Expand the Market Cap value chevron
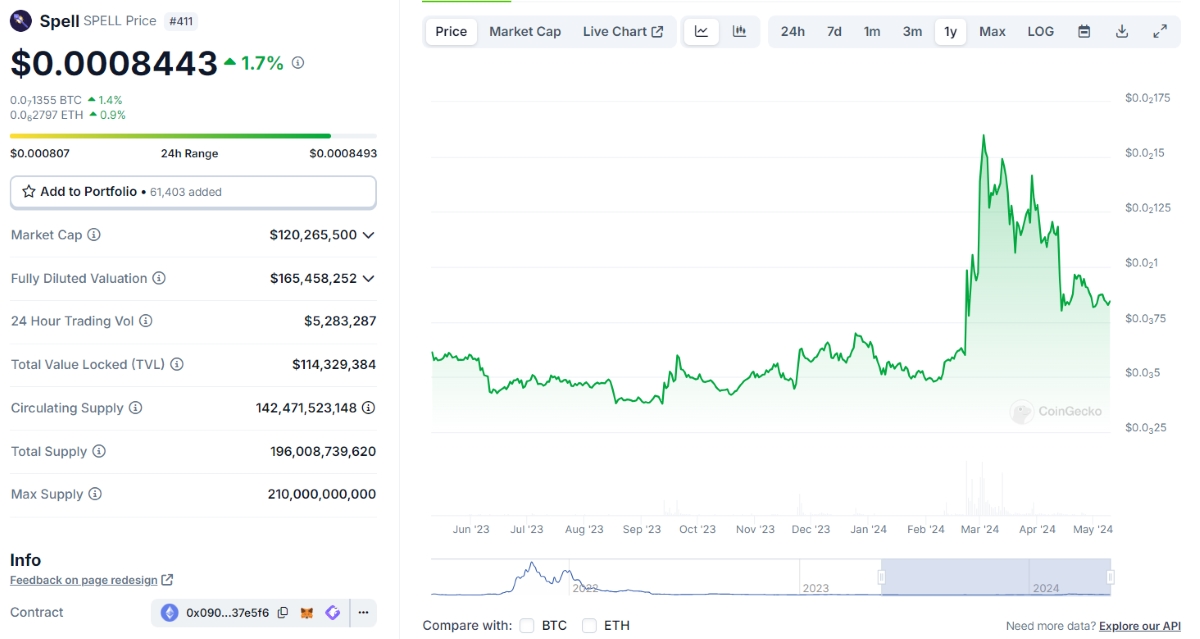The image size is (1200, 639). point(369,235)
